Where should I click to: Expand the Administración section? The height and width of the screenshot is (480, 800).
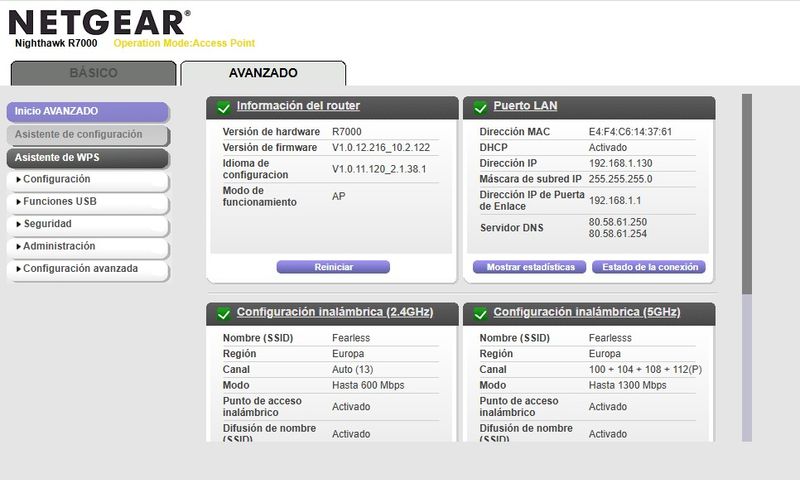pos(87,247)
